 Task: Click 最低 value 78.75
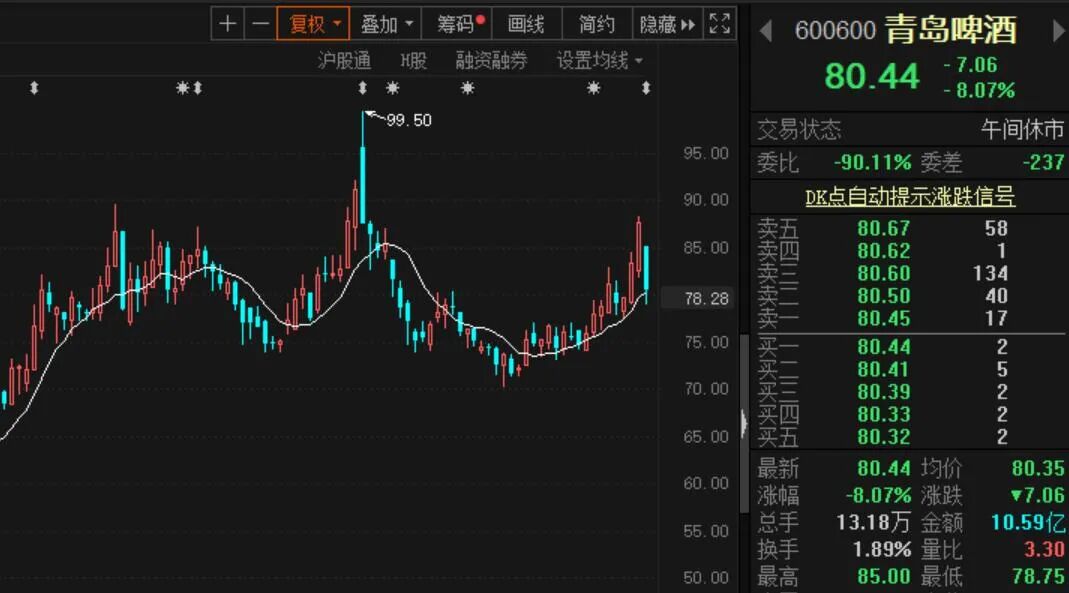coord(1038,577)
